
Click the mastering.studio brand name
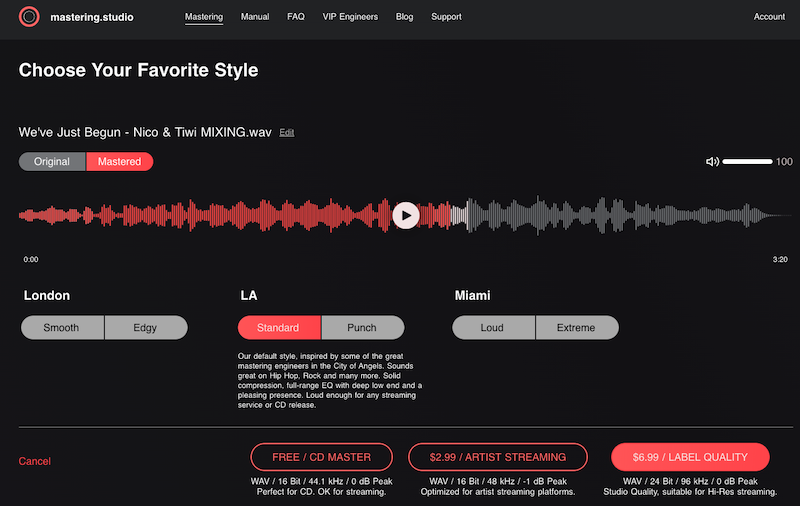pyautogui.click(x=92, y=17)
